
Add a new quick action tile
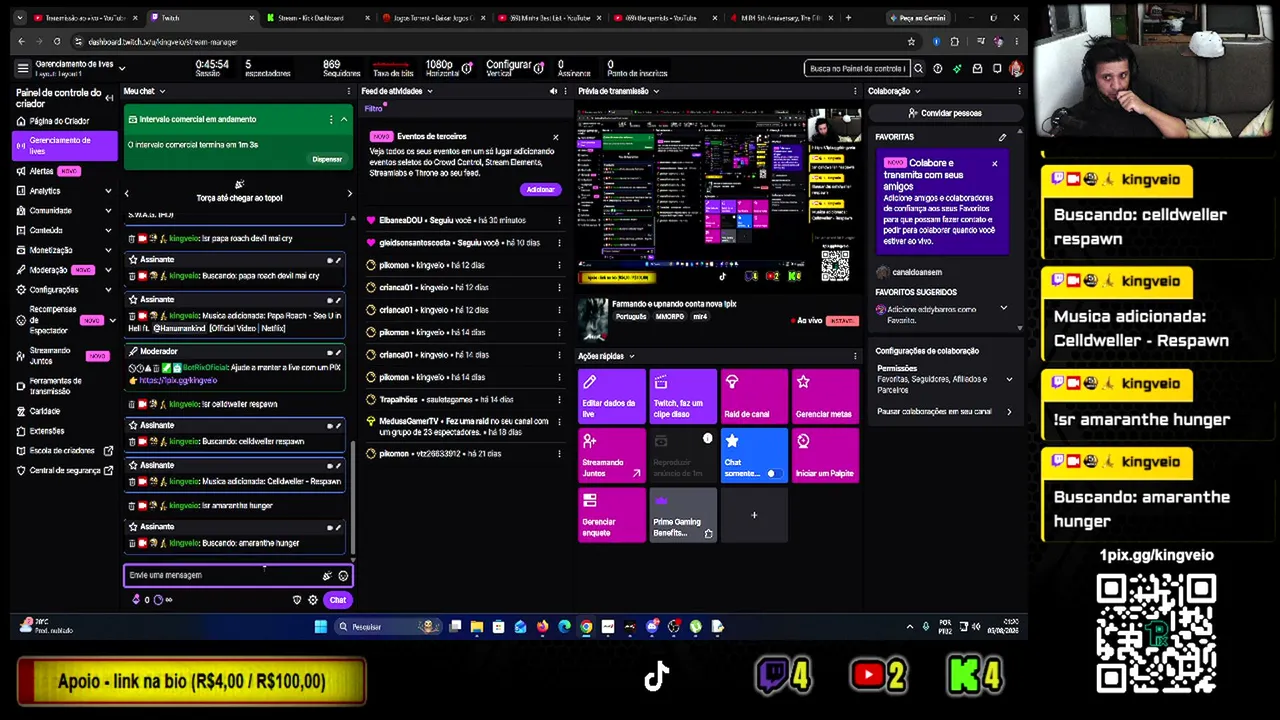tap(754, 514)
